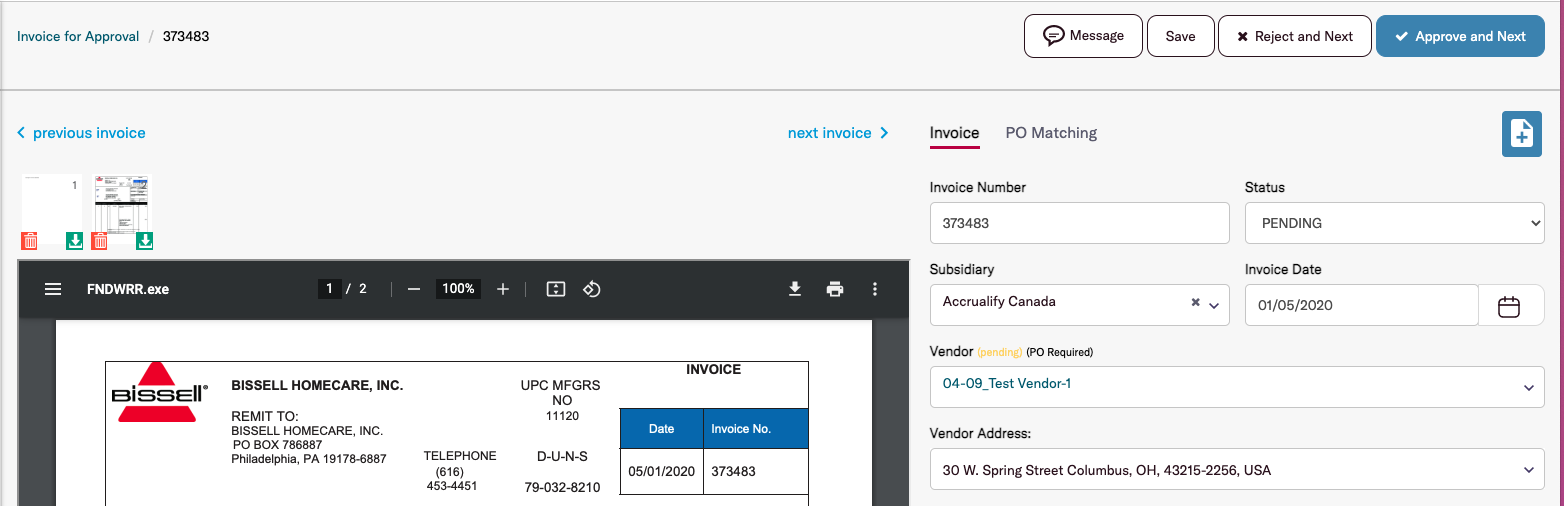Download the second attachment thumbnail

click(x=145, y=241)
